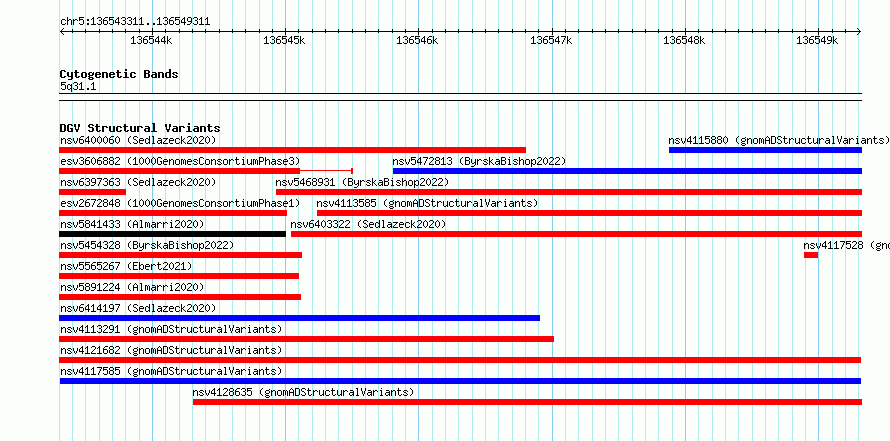Click the nsv5468931 (ByrskaBishop2022) label
This screenshot has width=890, height=441.
click(x=362, y=182)
